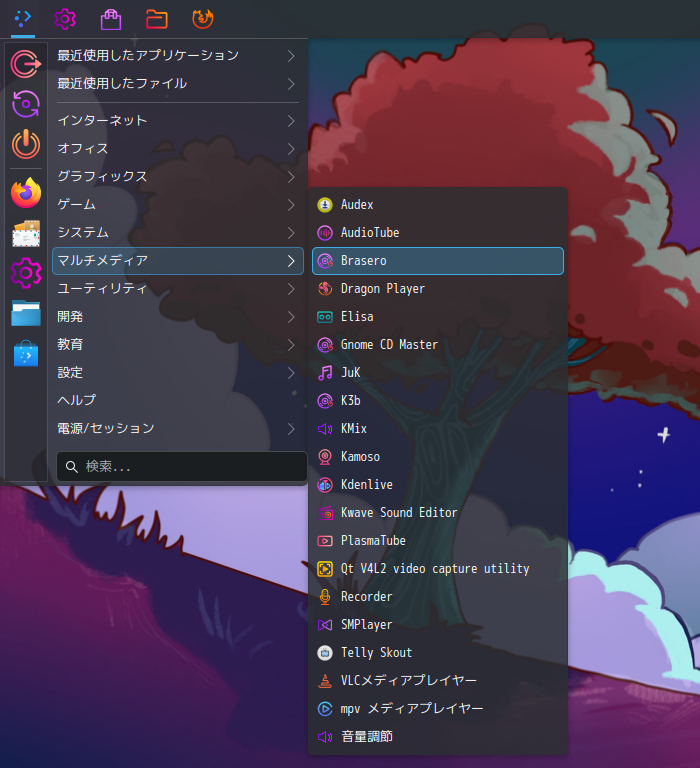The width and height of the screenshot is (700, 768).
Task: Click the Elisa music player icon
Action: click(x=325, y=317)
